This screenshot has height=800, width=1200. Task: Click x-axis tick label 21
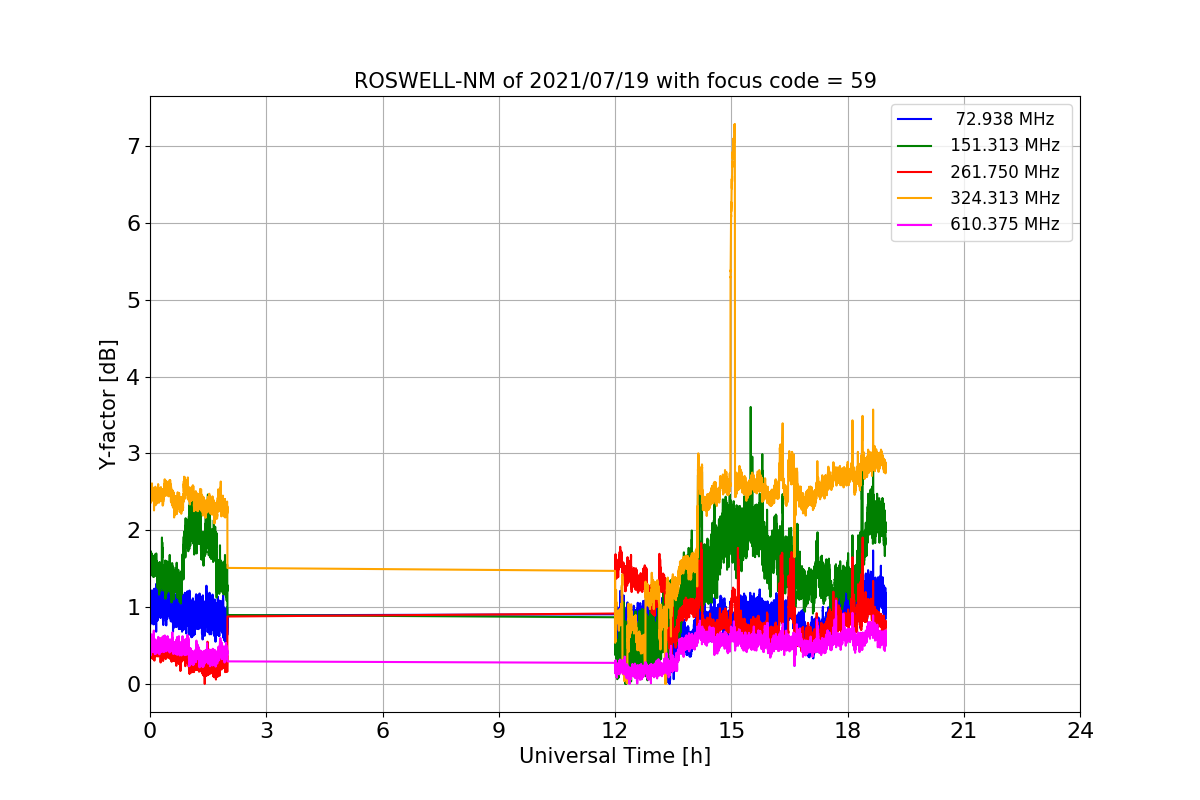click(964, 731)
